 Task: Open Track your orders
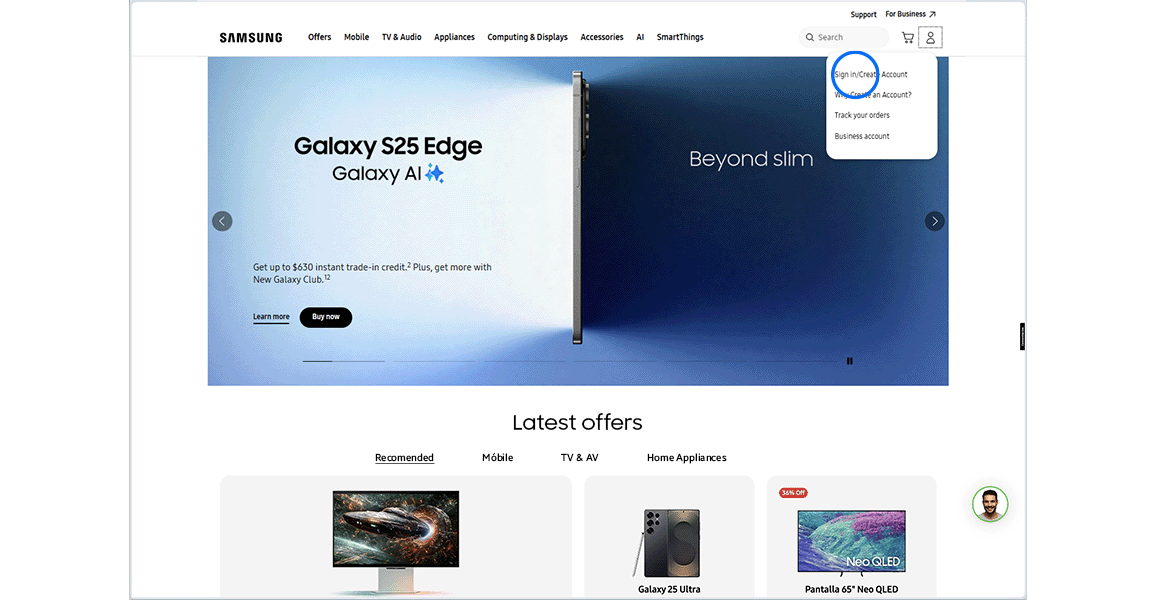click(x=862, y=115)
